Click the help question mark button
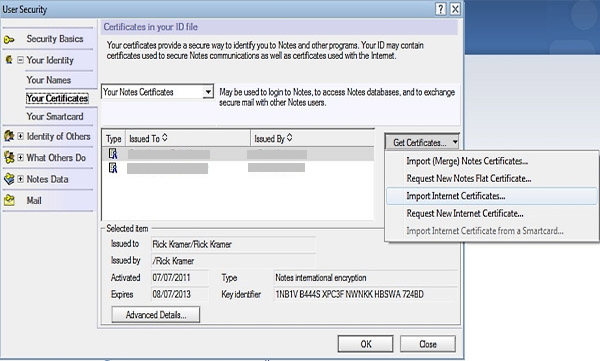 point(440,9)
